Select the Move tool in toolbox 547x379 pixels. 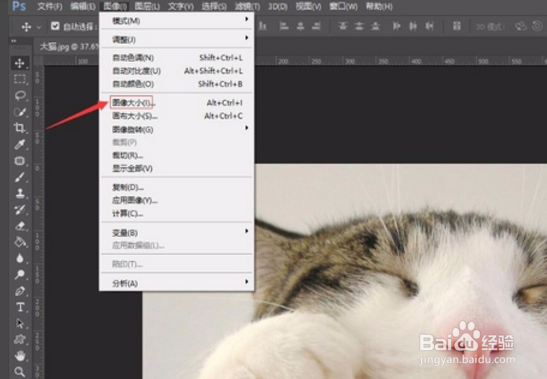pyautogui.click(x=20, y=63)
